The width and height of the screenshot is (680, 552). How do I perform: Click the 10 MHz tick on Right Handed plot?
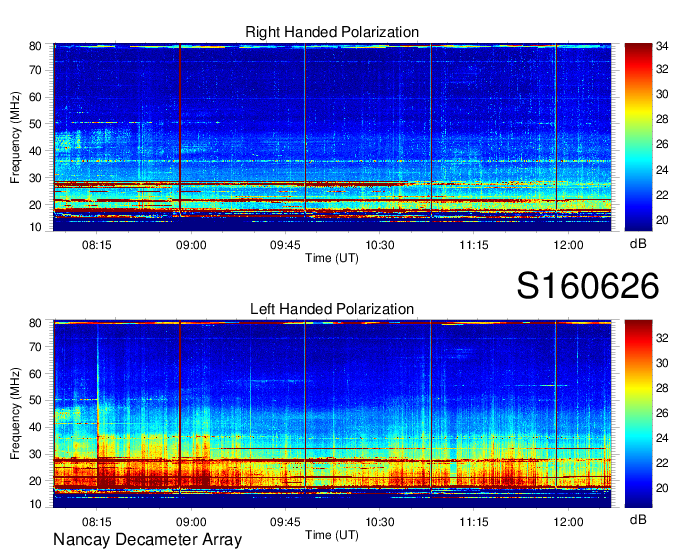(x=35, y=227)
